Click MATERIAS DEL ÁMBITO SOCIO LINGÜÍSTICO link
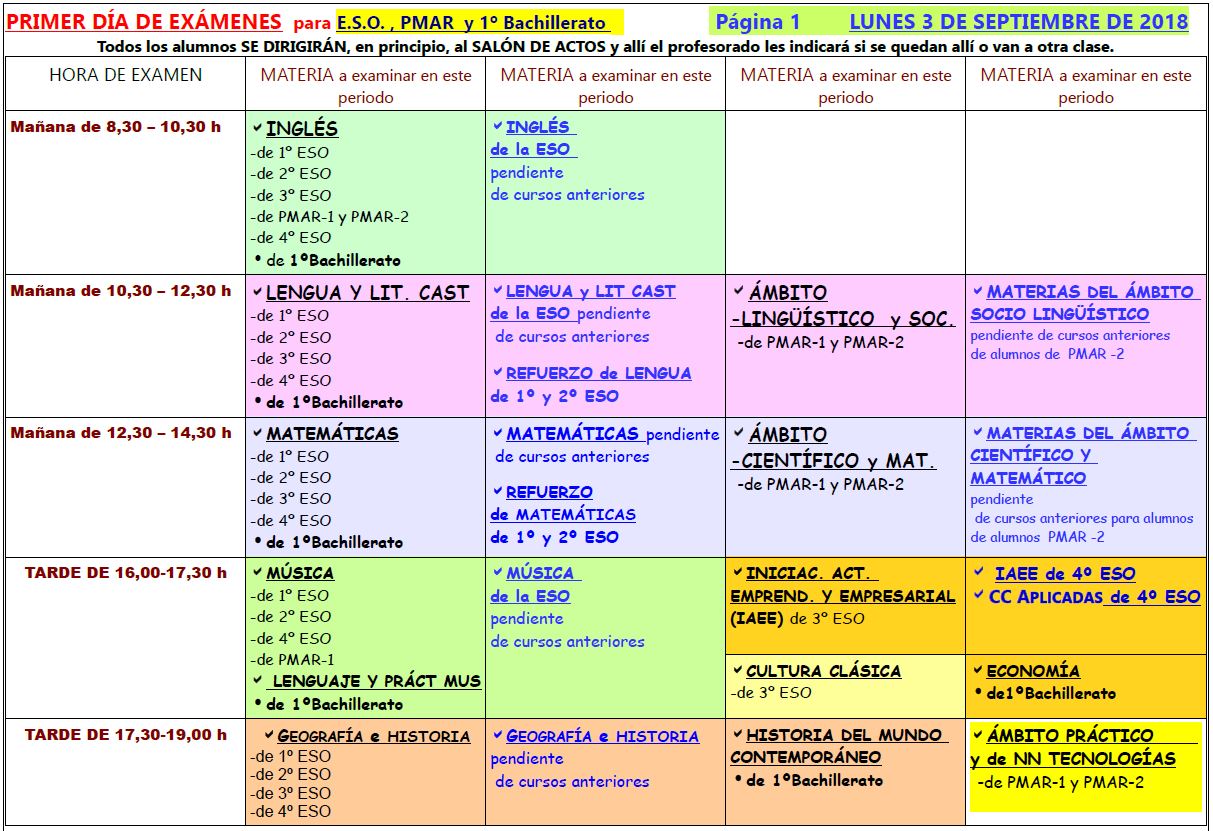The image size is (1213, 831). tap(1083, 302)
